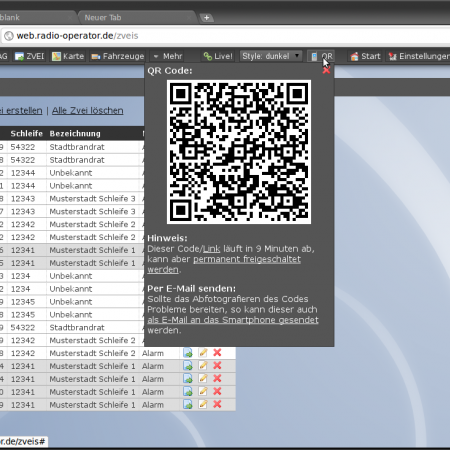
Task: Edit the second-to-last 12341 Alarm row
Action: pos(203,392)
